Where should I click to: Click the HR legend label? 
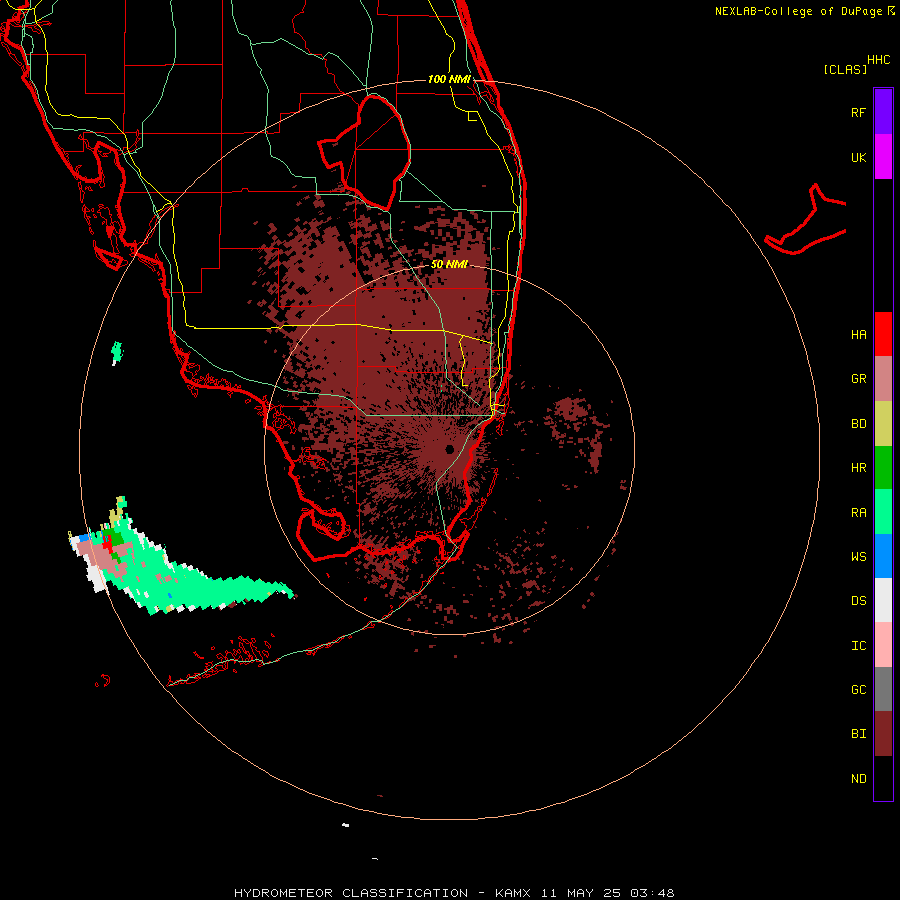point(858,468)
